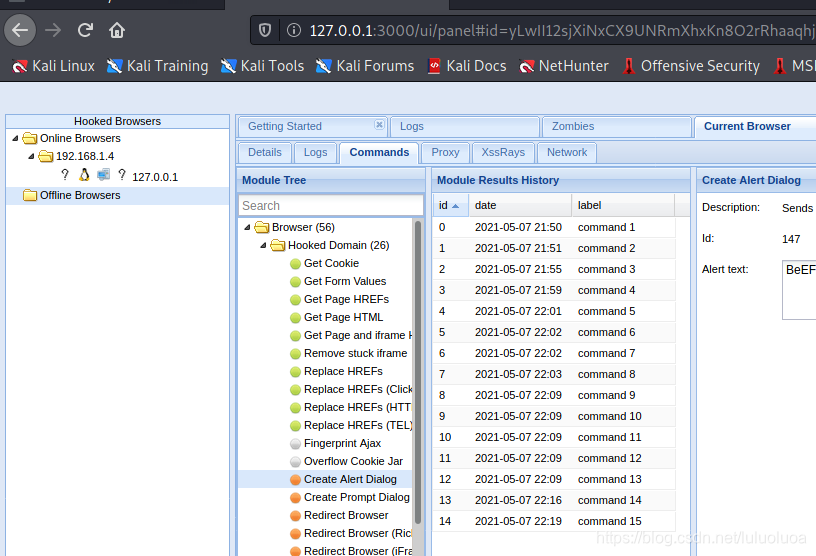Open the Kali Tools bookmark
This screenshot has height=556, width=816.
tap(263, 66)
